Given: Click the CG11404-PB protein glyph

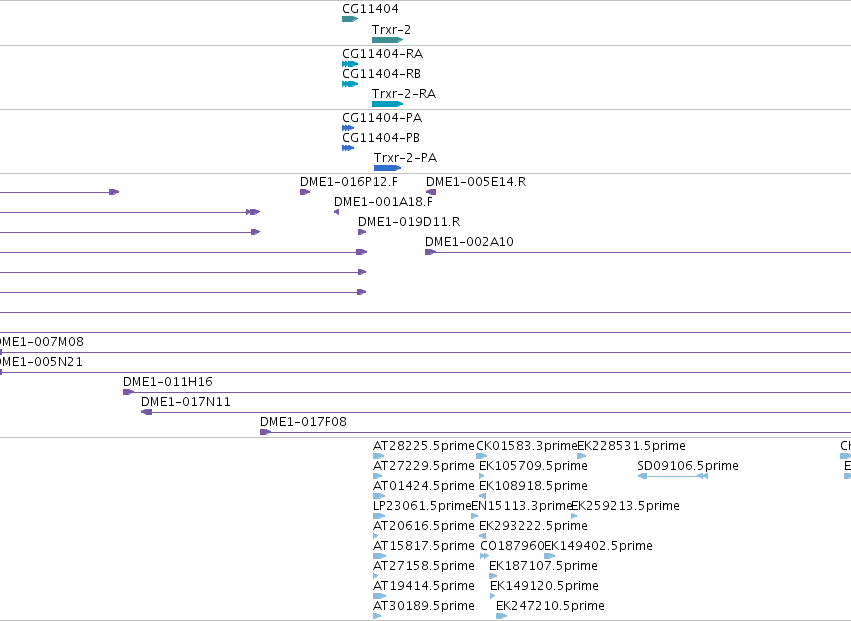Looking at the screenshot, I should [348, 148].
